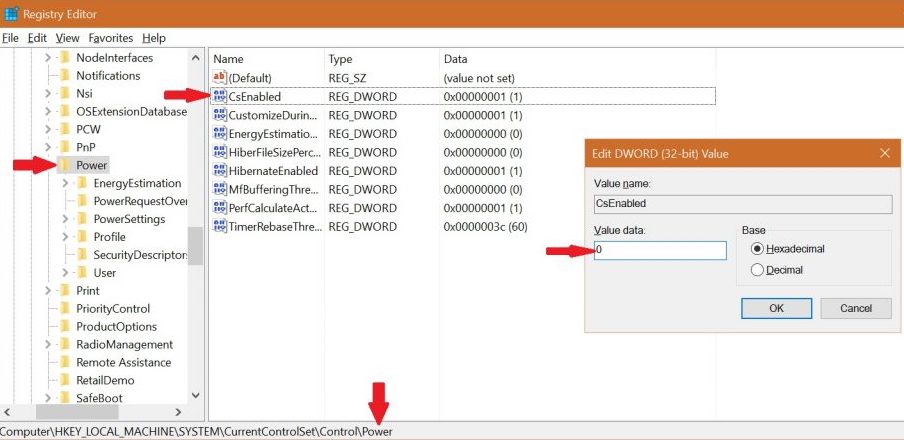
Task: Click the Profile folder icon
Action: coord(82,237)
